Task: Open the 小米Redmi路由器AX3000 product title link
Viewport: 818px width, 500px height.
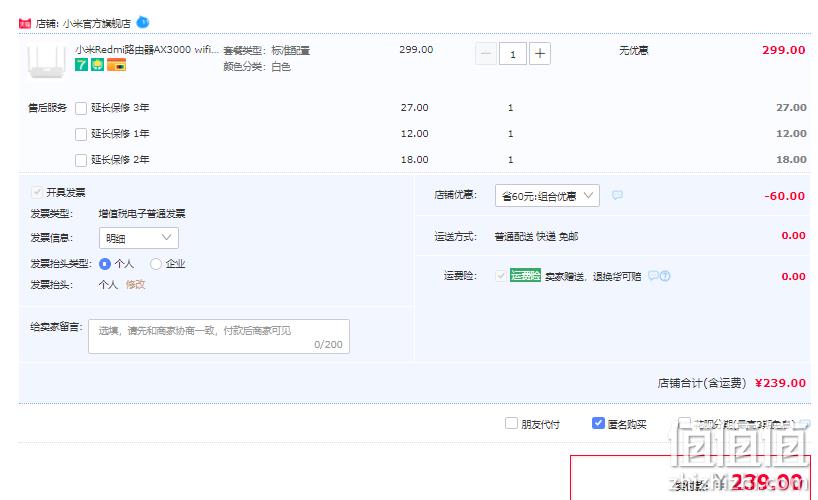Action: click(x=147, y=50)
